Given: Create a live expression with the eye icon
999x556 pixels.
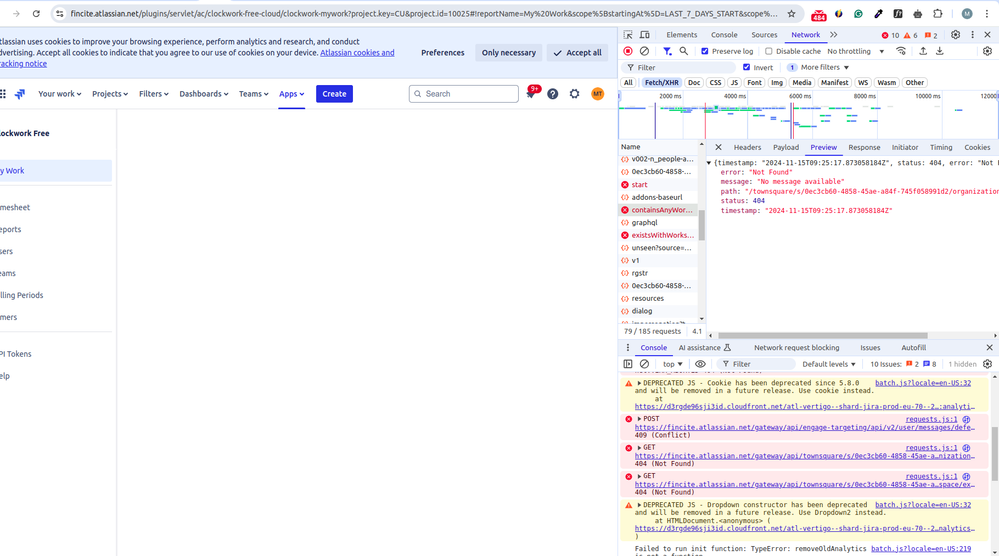Looking at the screenshot, I should (700, 364).
